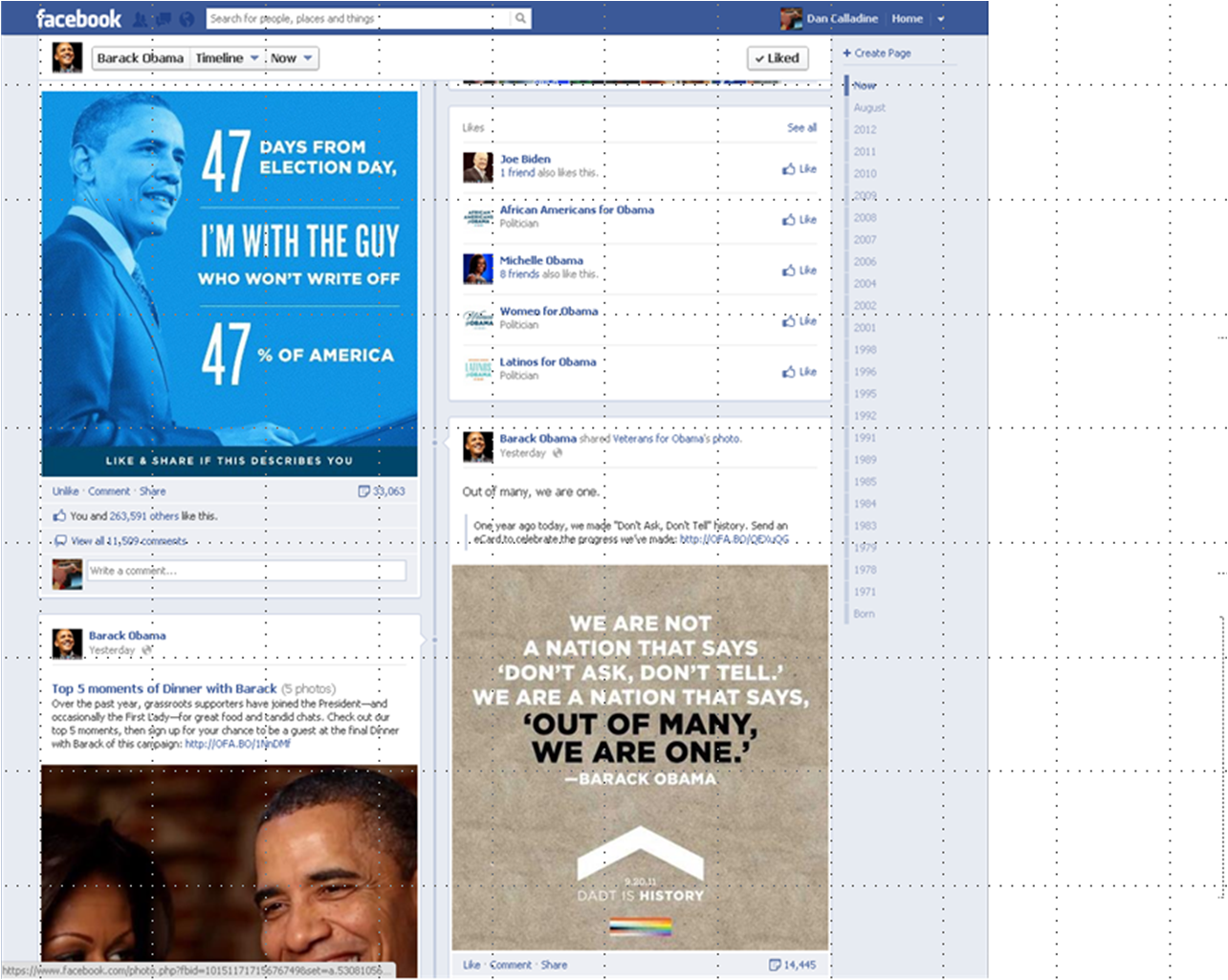Jump to 1985 on the timeline

(865, 482)
